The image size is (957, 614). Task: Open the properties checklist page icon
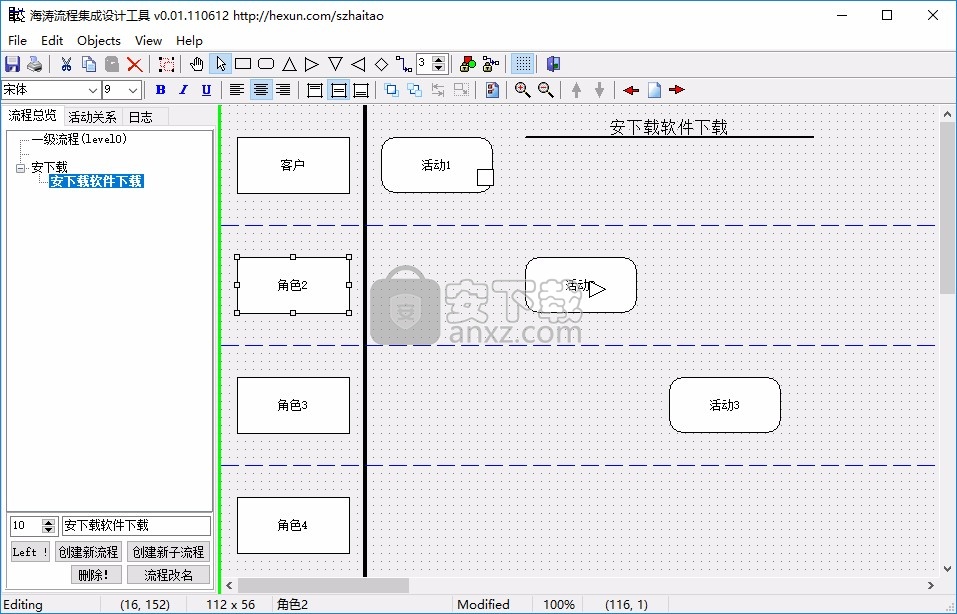point(492,90)
